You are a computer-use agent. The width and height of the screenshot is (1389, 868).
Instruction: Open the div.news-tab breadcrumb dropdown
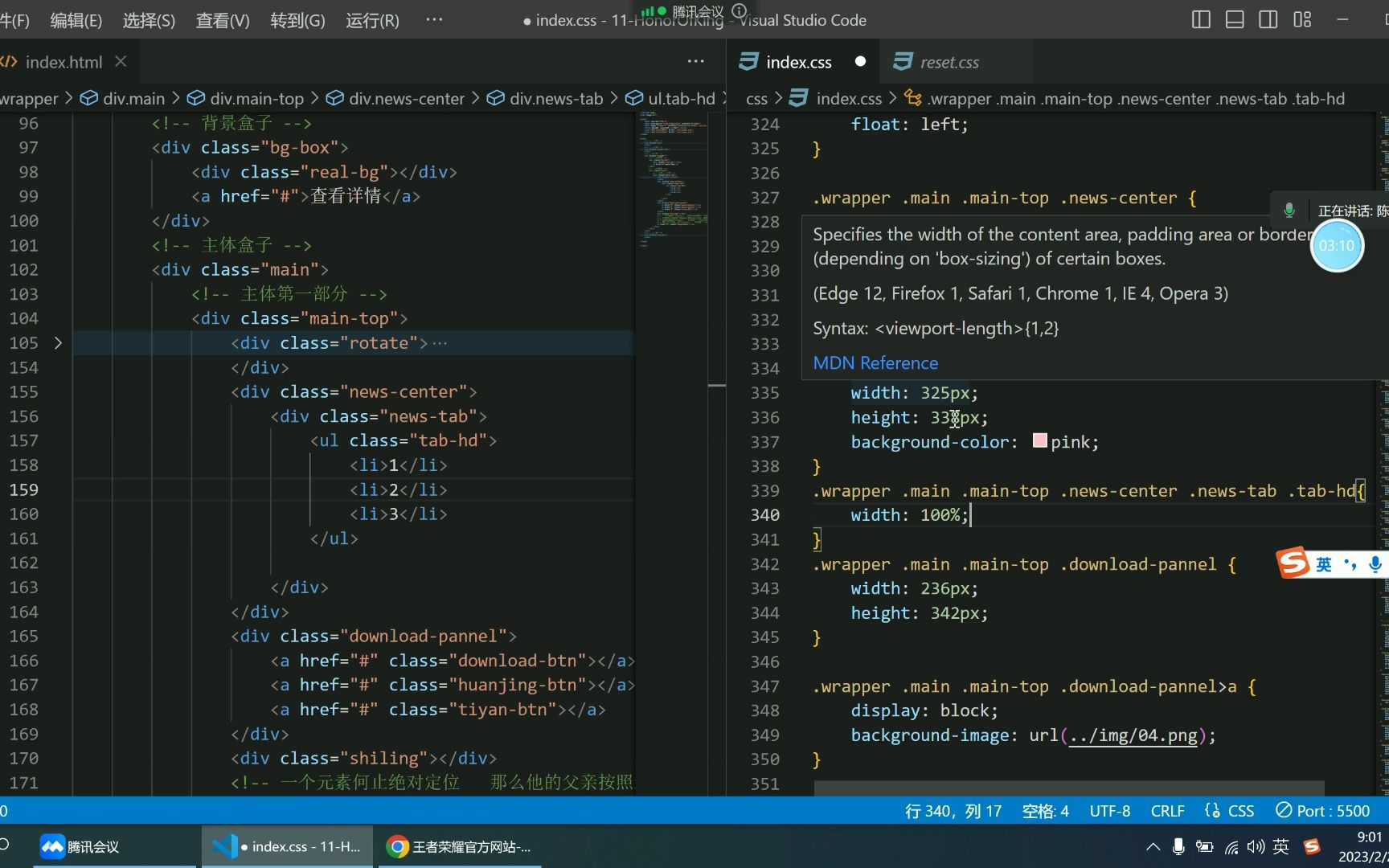point(545,98)
